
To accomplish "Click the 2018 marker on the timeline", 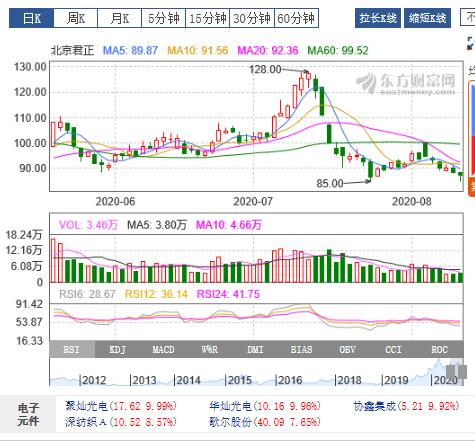I will click(x=349, y=380).
